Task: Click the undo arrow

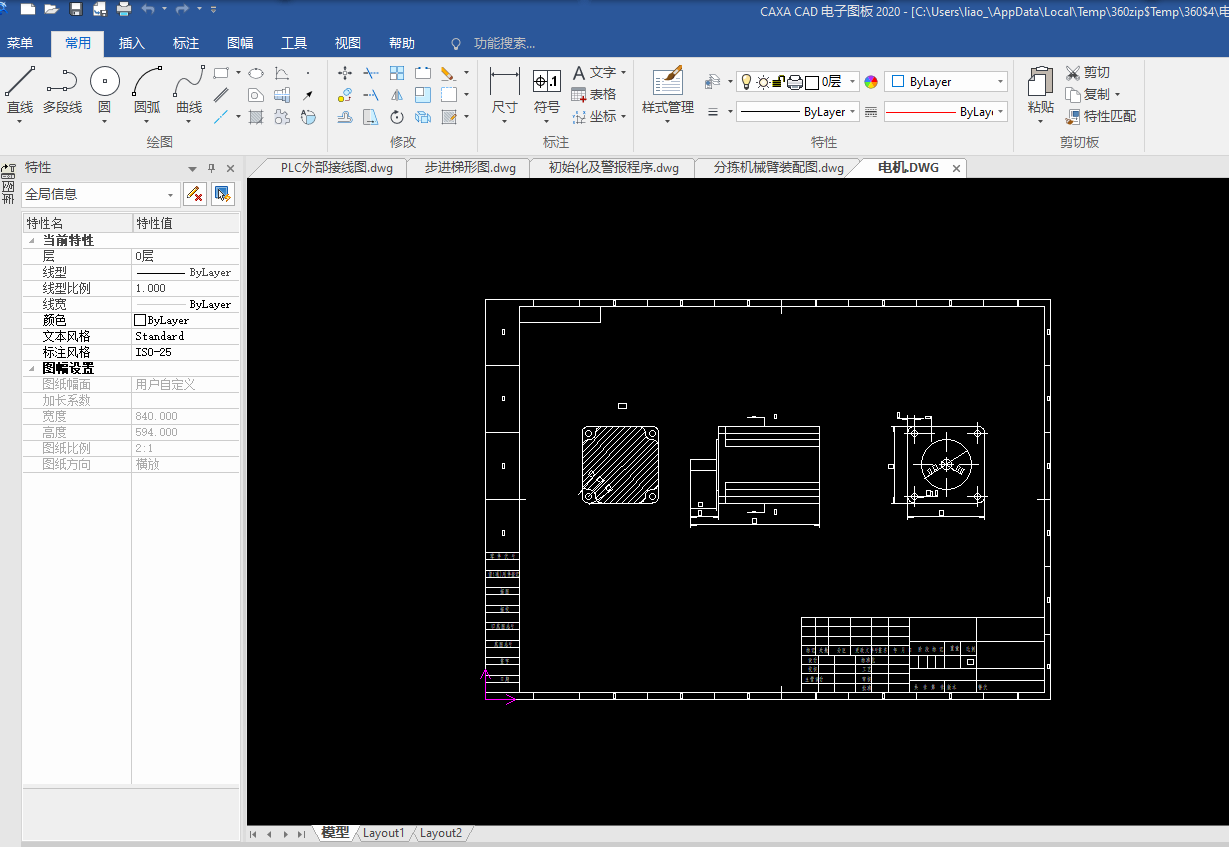Action: pos(148,9)
